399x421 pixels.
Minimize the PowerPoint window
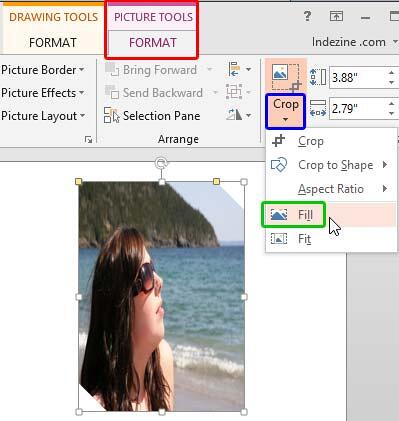tap(366, 17)
